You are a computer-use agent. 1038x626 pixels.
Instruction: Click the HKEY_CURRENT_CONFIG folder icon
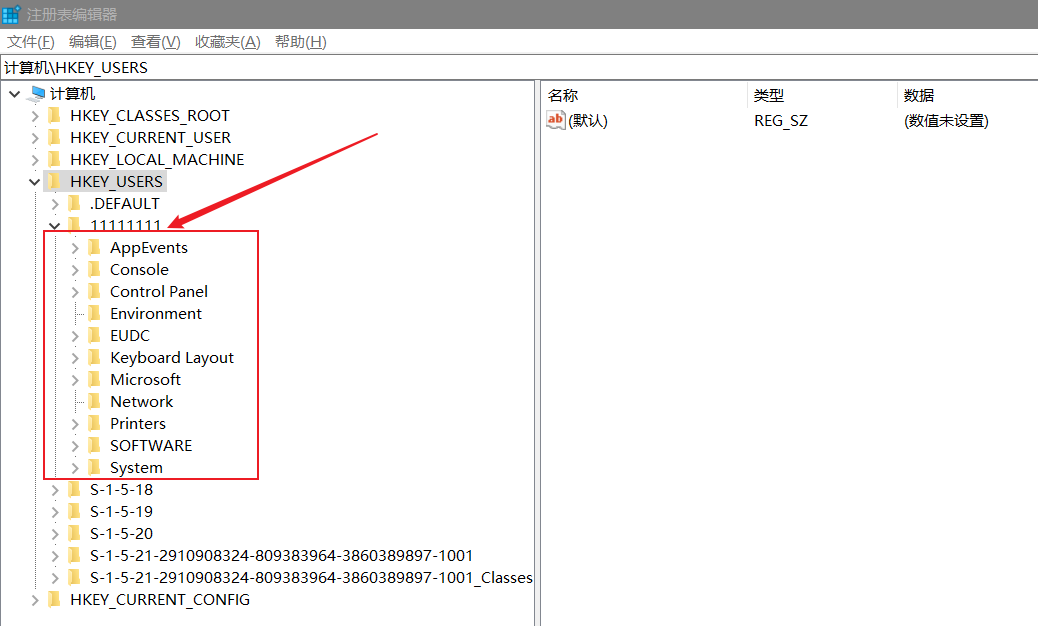pyautogui.click(x=54, y=600)
